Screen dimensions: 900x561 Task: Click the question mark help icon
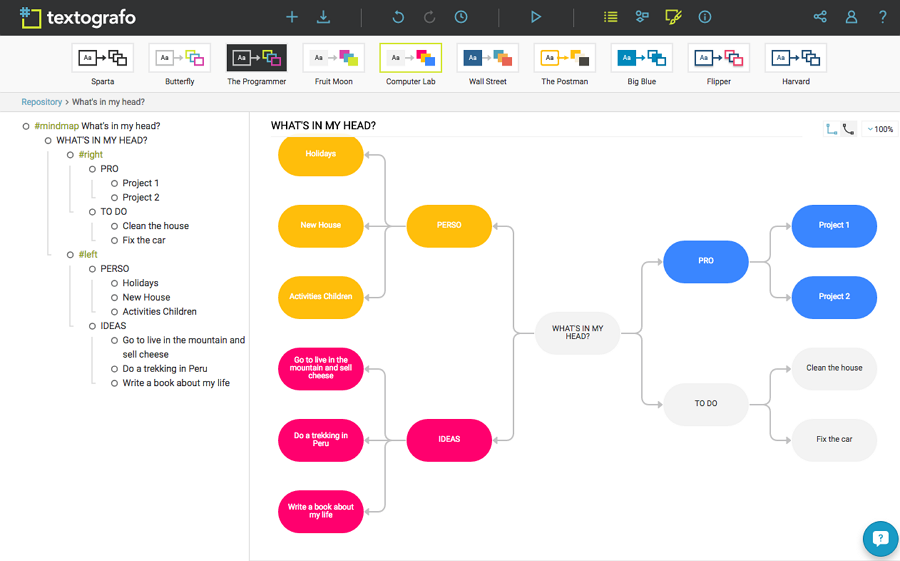pyautogui.click(x=882, y=17)
